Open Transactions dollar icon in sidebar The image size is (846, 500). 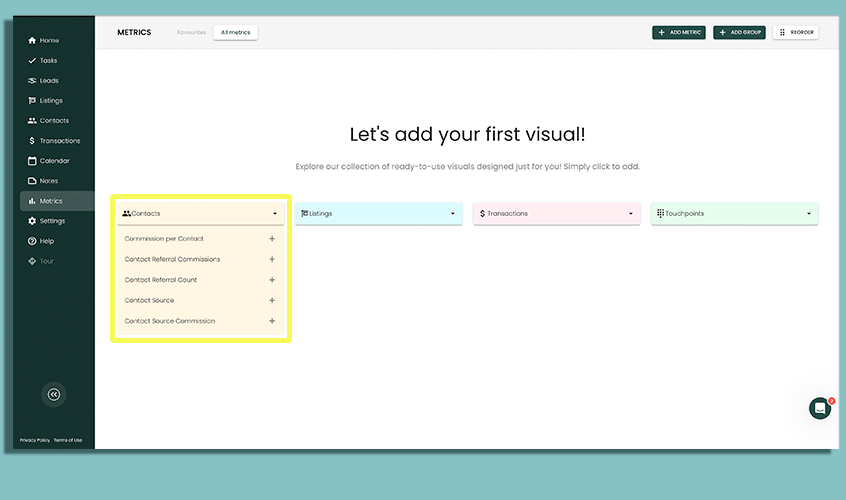pos(32,141)
